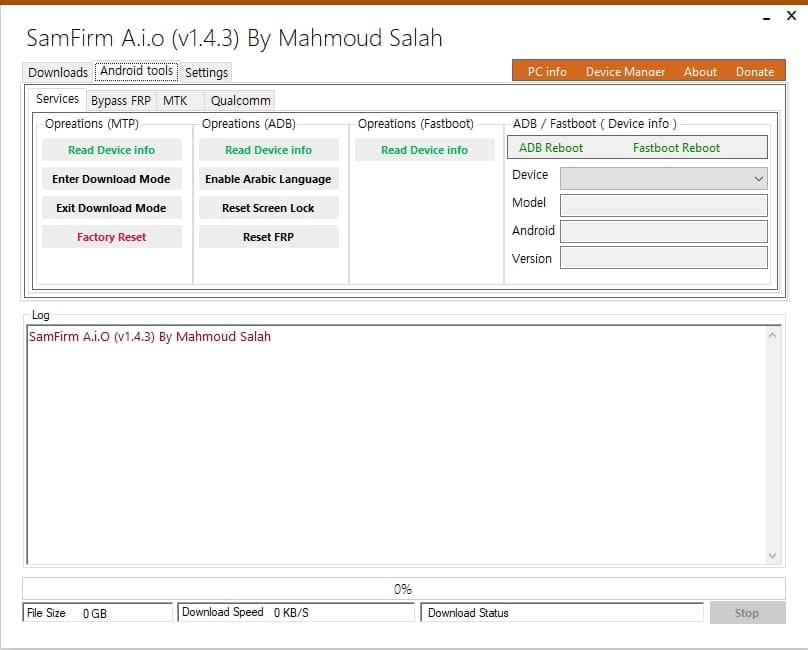Click Enter Download Mode button

click(112, 179)
